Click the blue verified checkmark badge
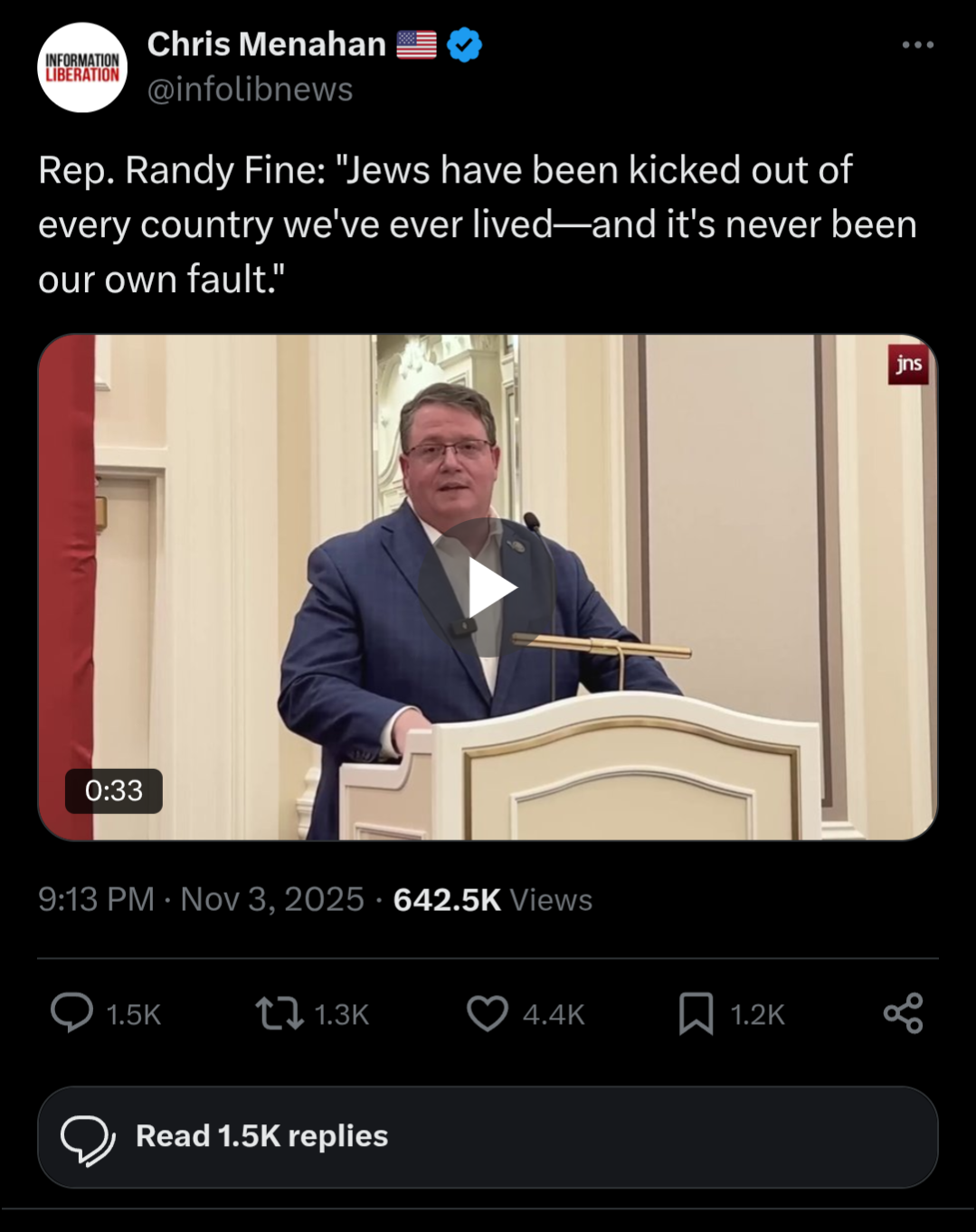The width and height of the screenshot is (976, 1232). [x=465, y=44]
